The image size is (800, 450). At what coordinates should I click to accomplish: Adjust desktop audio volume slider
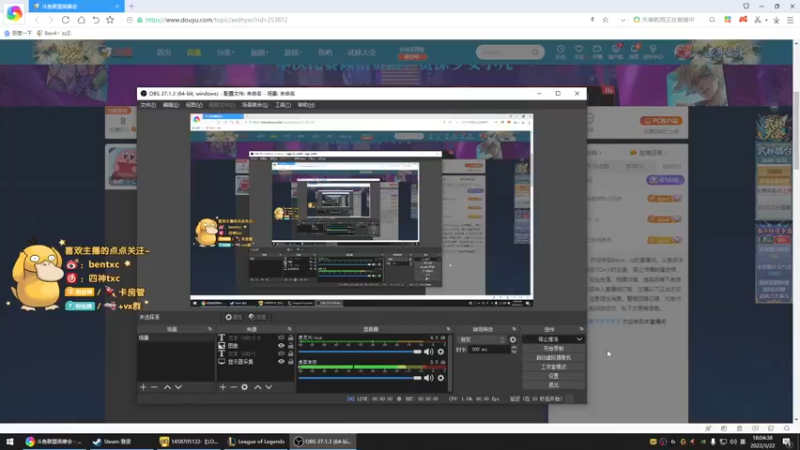pyautogui.click(x=360, y=378)
